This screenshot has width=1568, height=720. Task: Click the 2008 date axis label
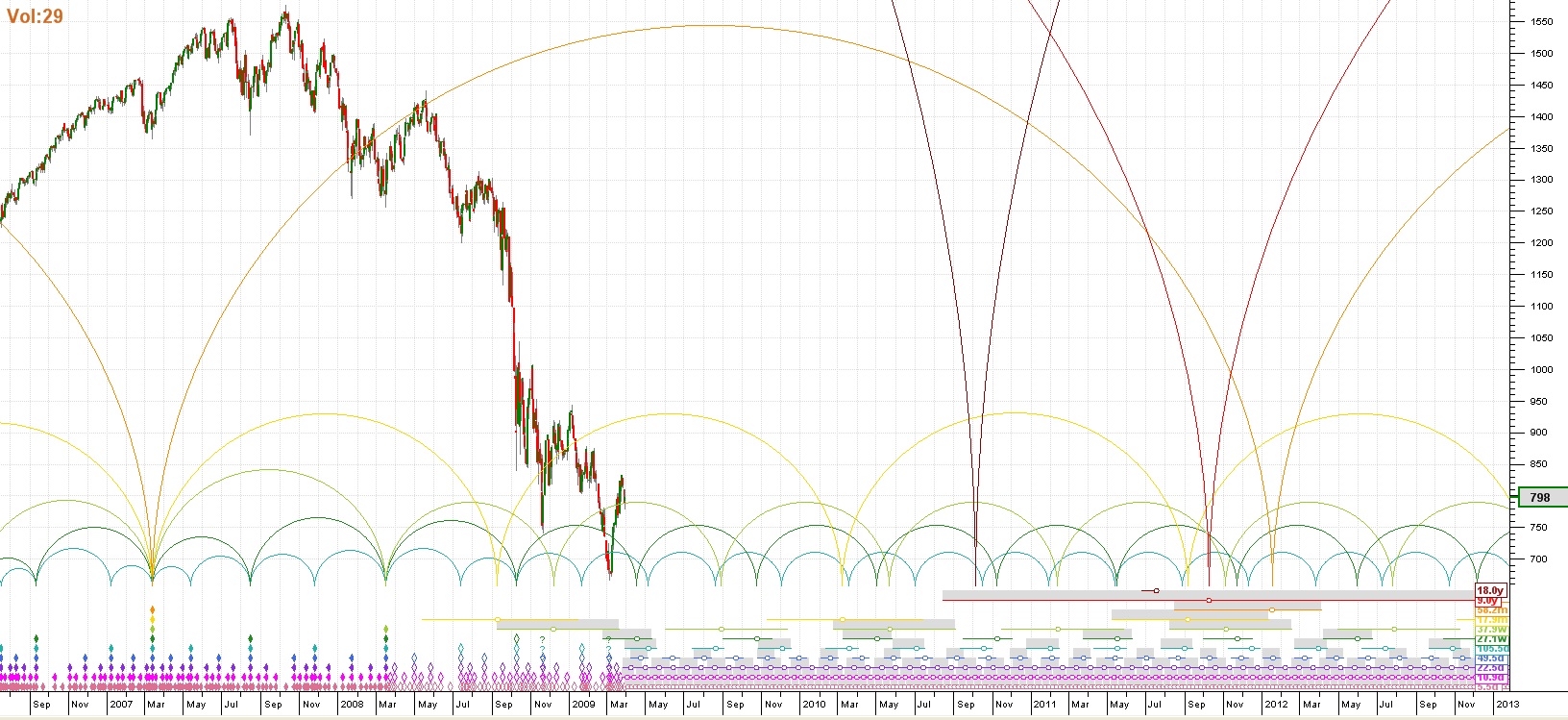click(353, 705)
